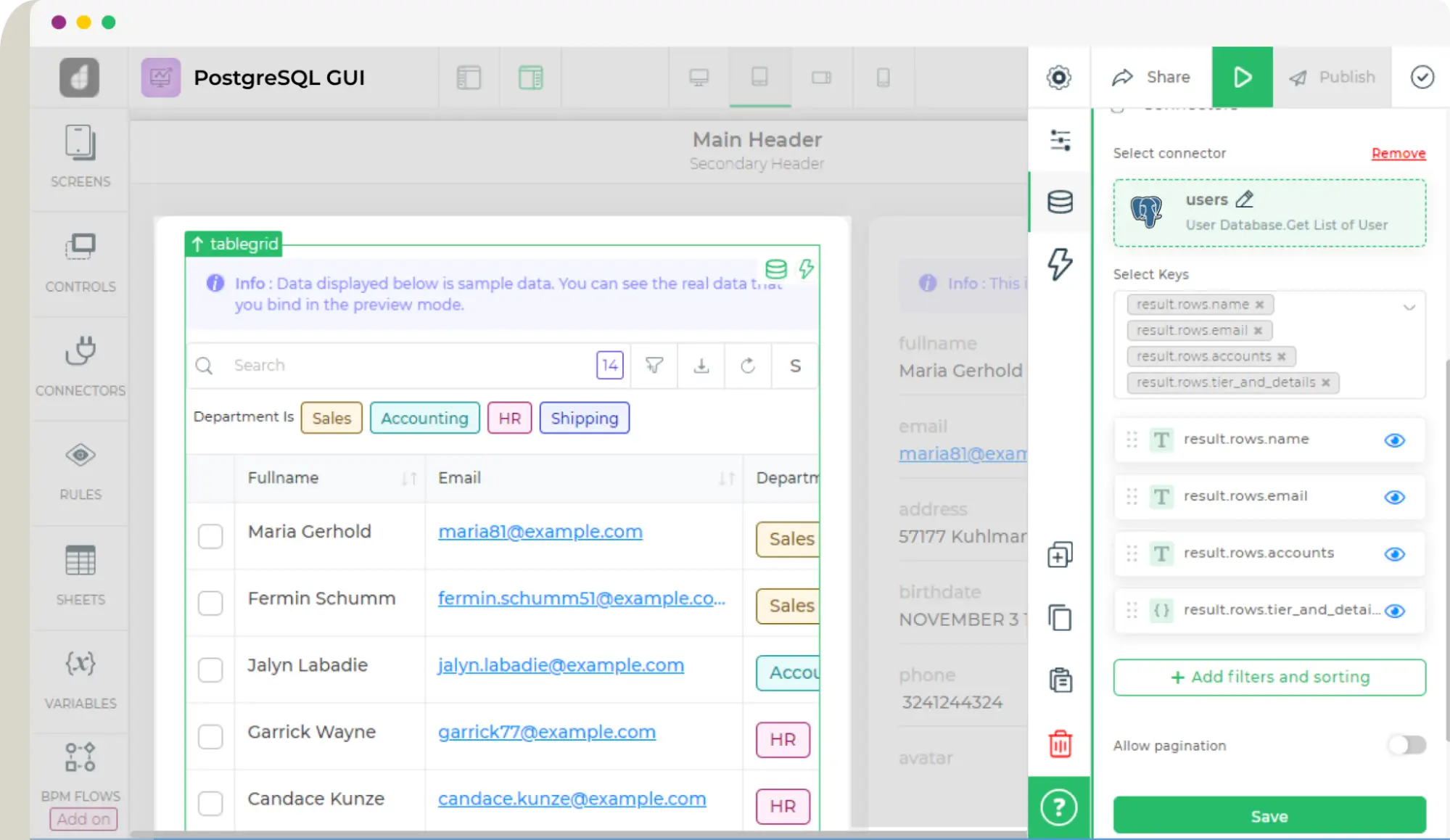1450x840 pixels.
Task: Open the actions lightning bolt panel
Action: pyautogui.click(x=1059, y=266)
